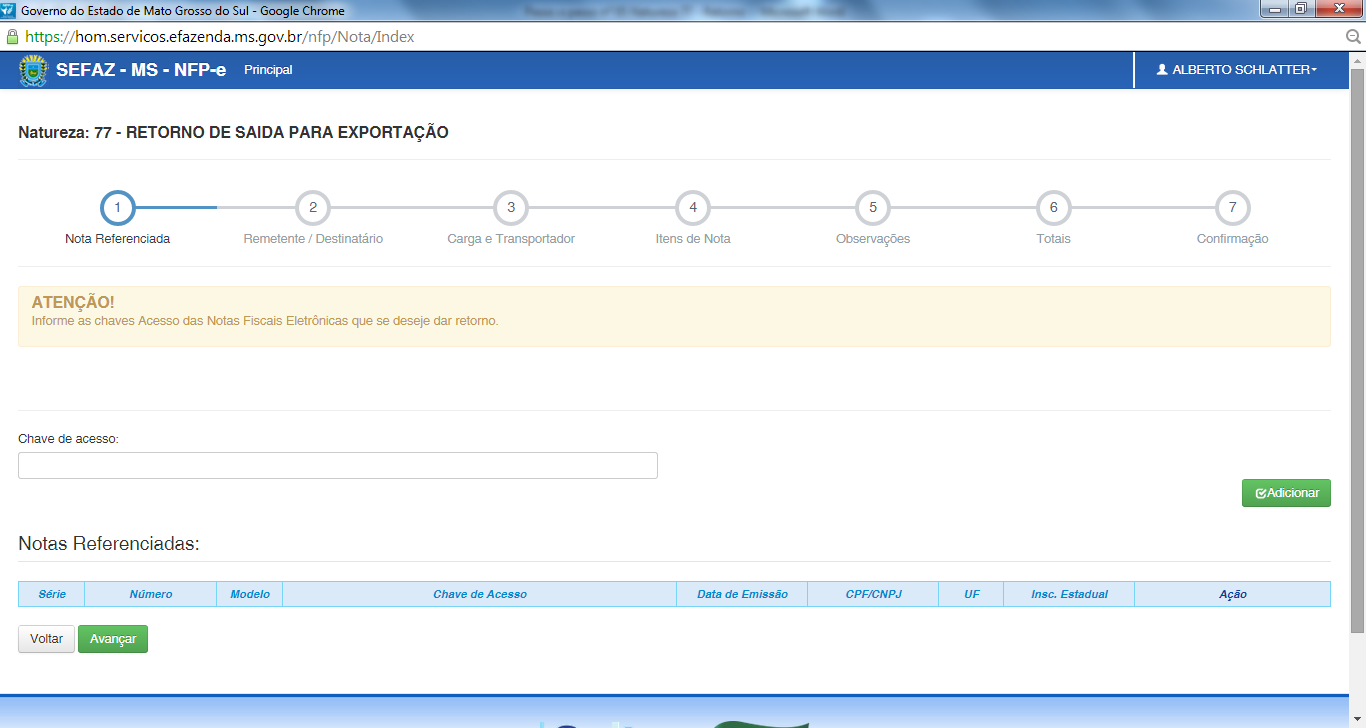Click the ATENÇÃO! alert heading
The image size is (1366, 728).
[73, 302]
